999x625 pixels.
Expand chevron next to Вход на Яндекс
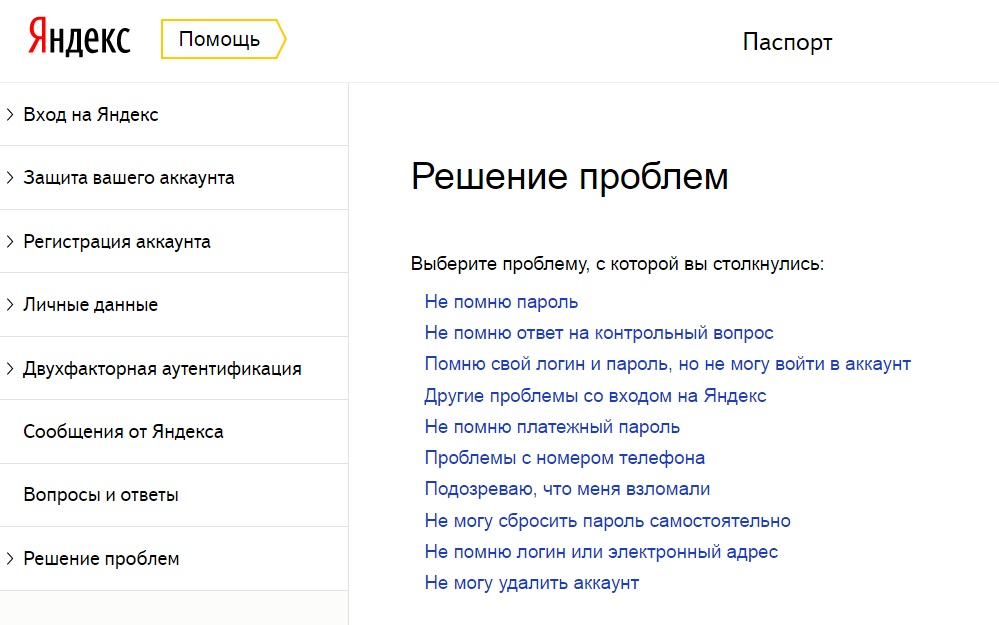coord(10,115)
